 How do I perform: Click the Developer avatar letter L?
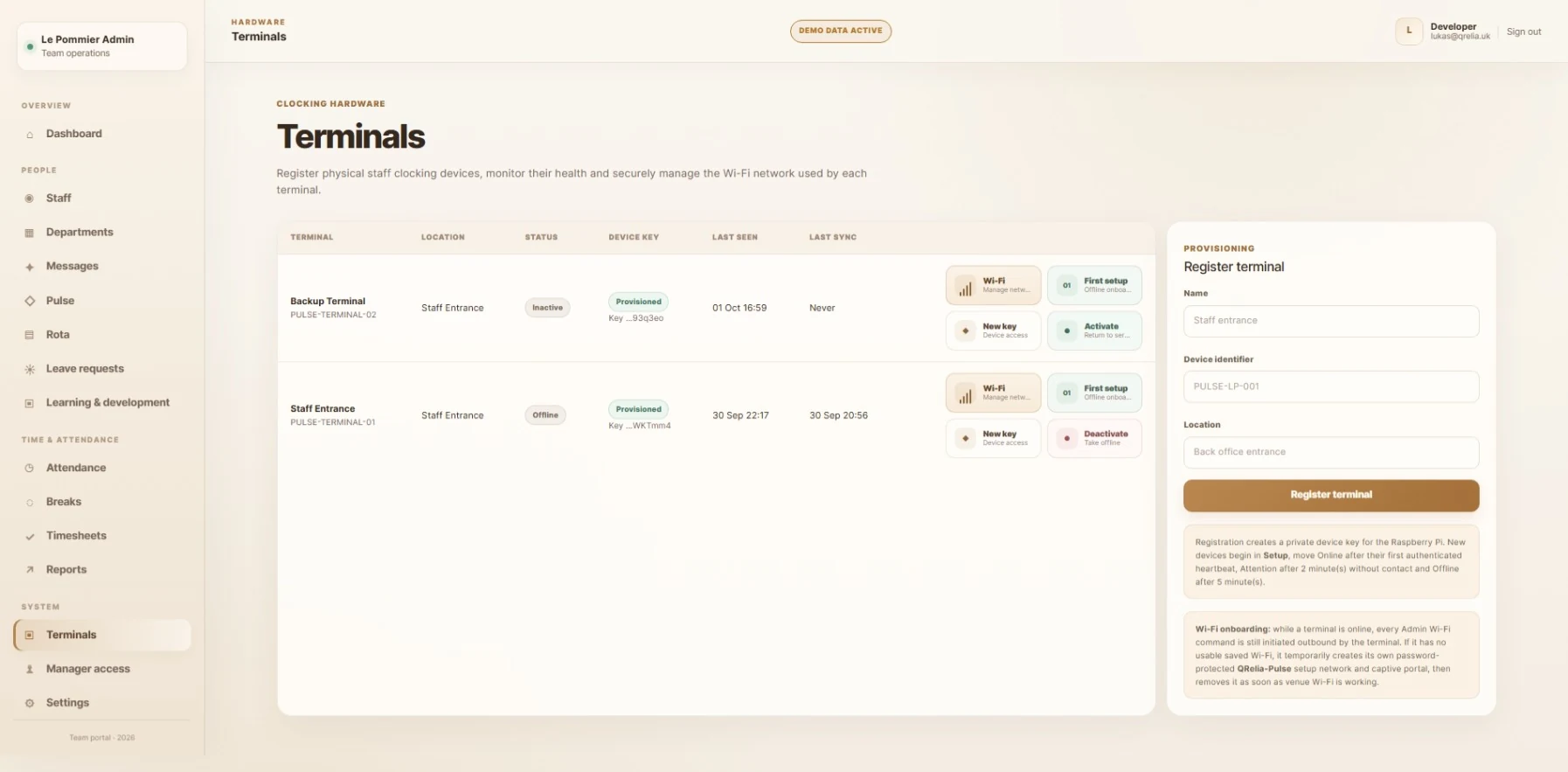tap(1409, 31)
